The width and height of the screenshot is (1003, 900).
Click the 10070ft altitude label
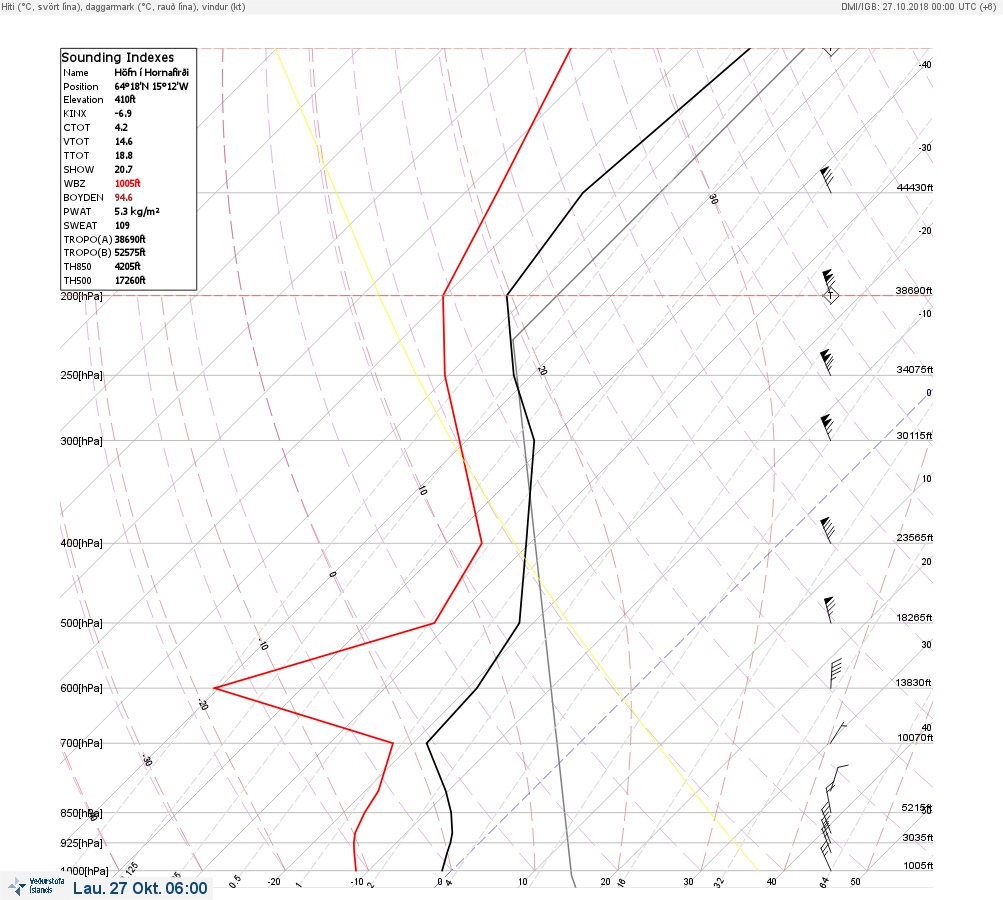click(915, 738)
